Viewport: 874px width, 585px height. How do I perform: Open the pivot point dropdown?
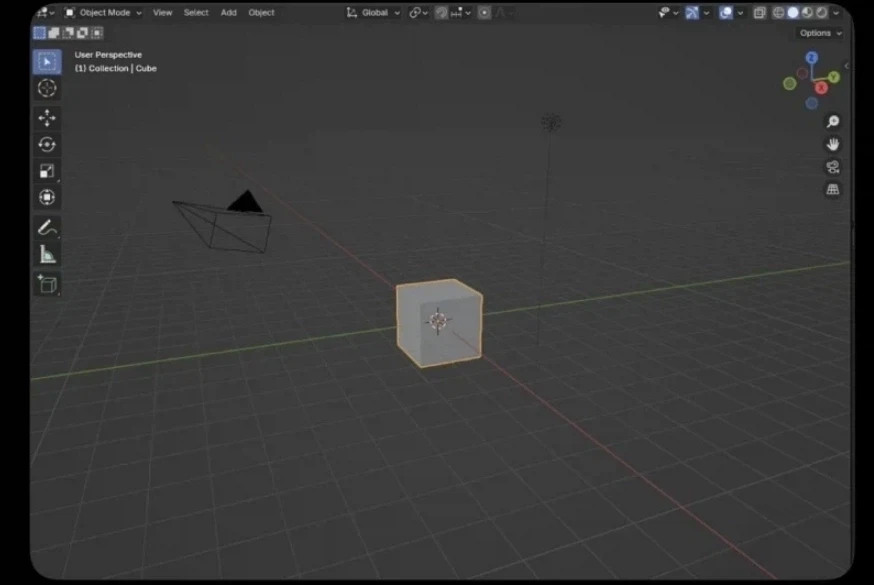coord(419,12)
